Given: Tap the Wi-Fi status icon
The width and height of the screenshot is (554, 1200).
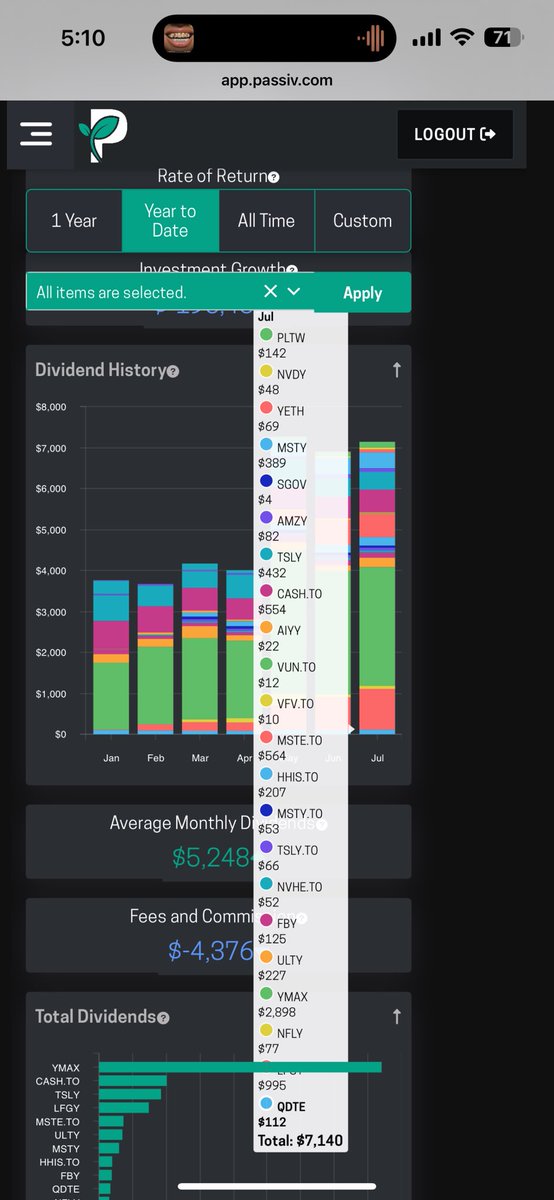Looking at the screenshot, I should 461,37.
